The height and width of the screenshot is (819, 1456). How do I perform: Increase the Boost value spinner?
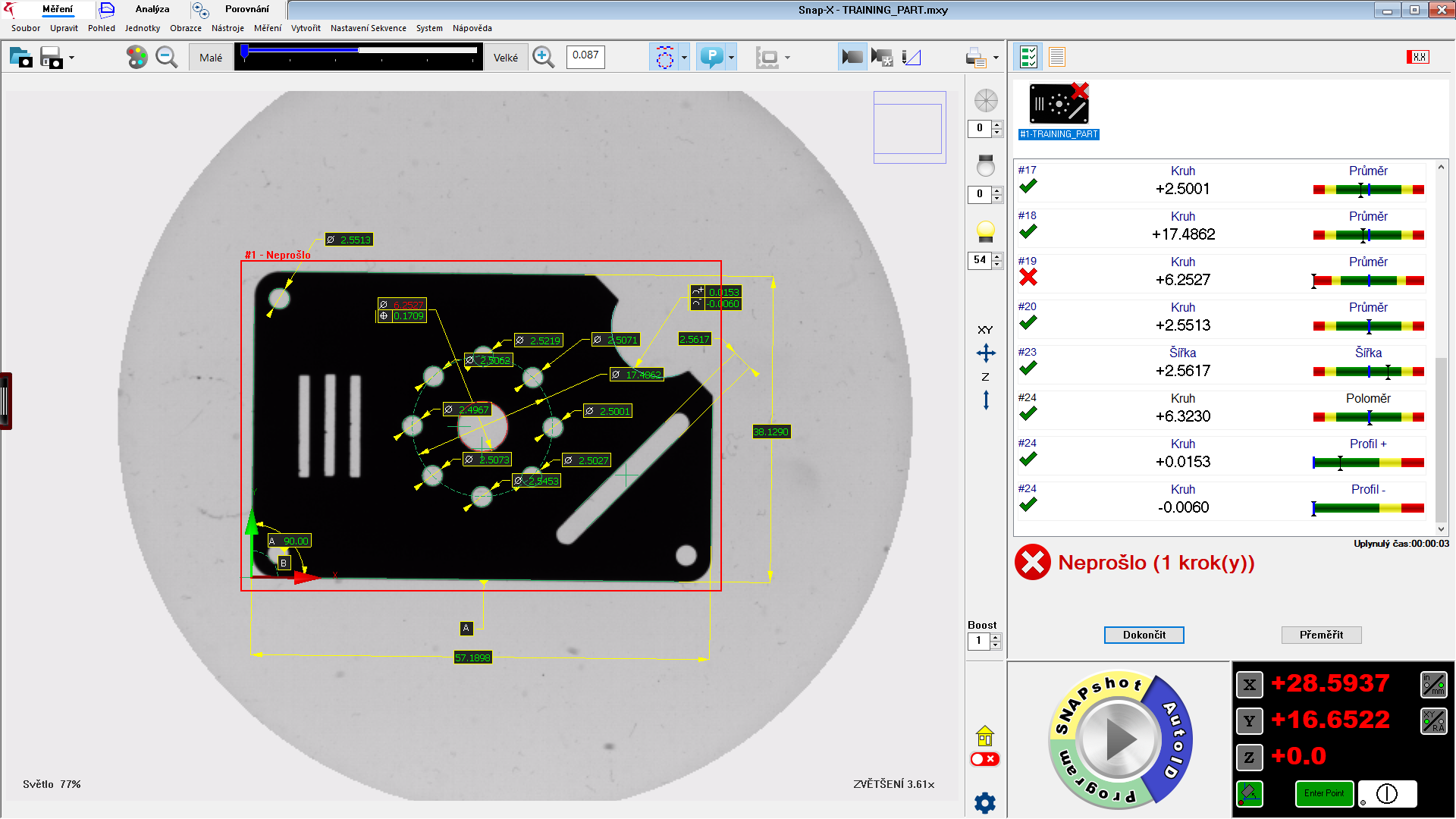(x=996, y=638)
